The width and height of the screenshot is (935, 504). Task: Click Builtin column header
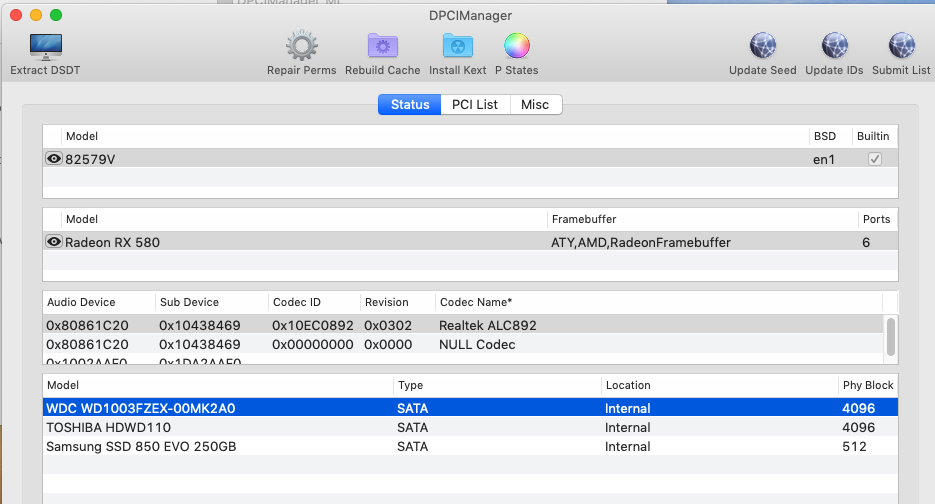873,136
